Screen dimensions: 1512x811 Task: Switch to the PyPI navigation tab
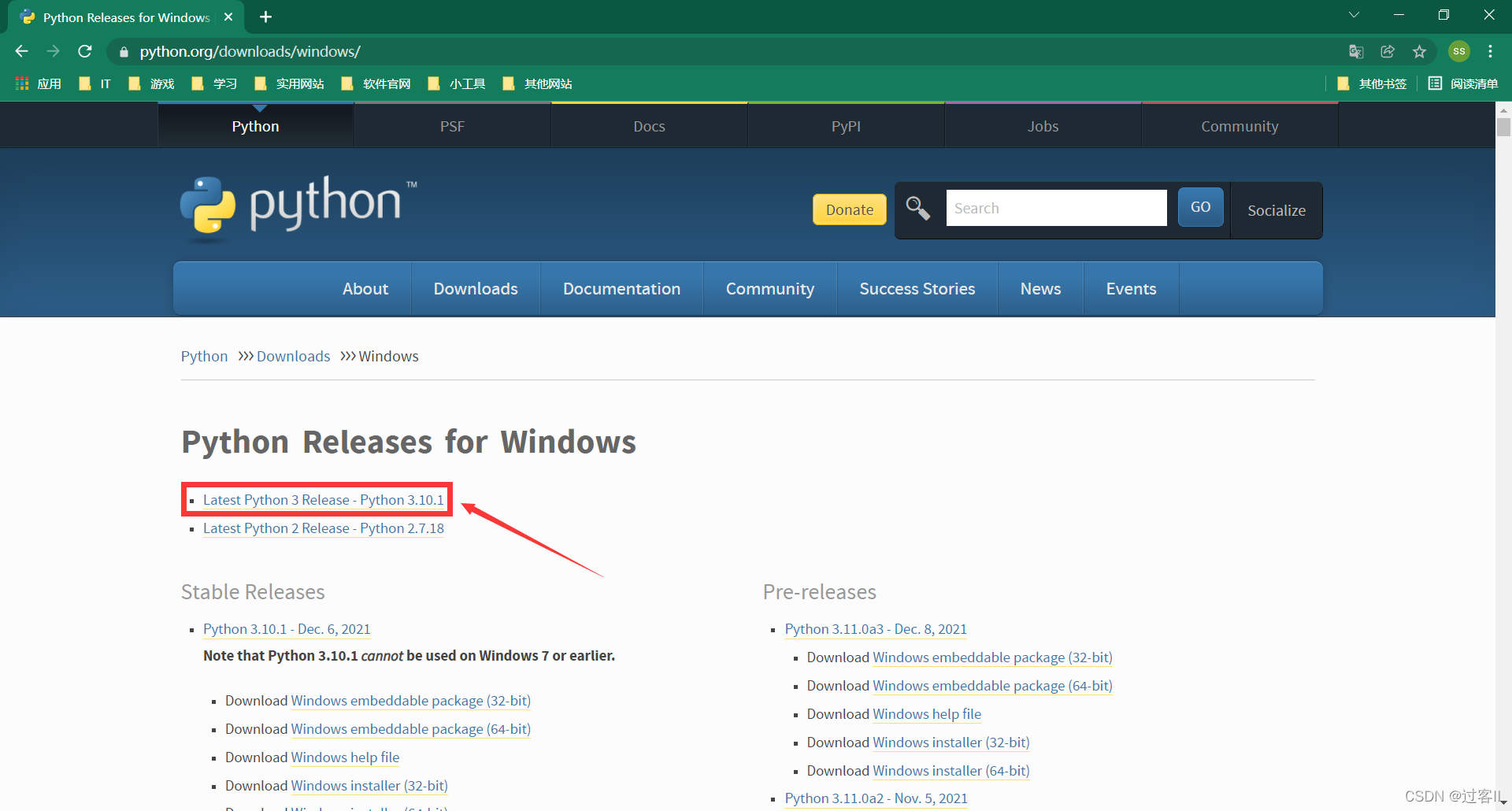point(845,125)
